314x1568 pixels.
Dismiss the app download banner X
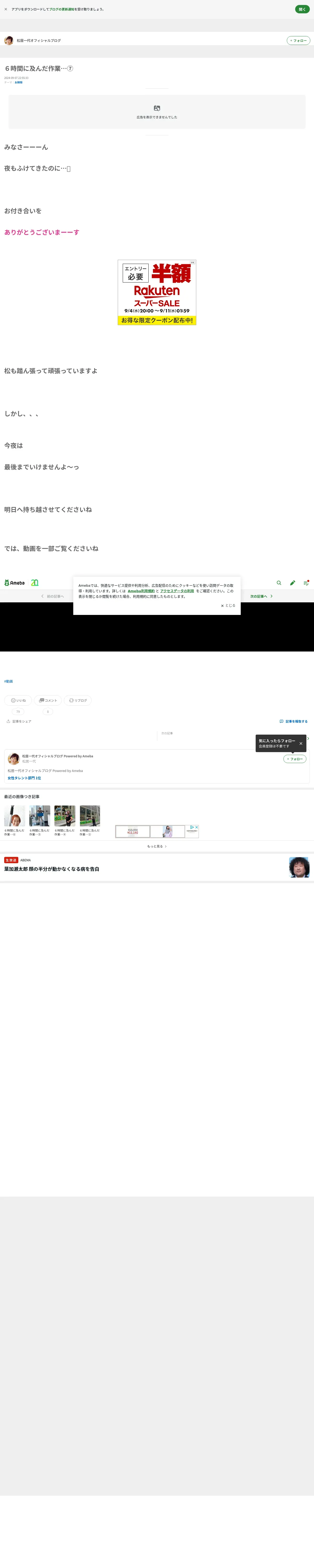[5, 9]
